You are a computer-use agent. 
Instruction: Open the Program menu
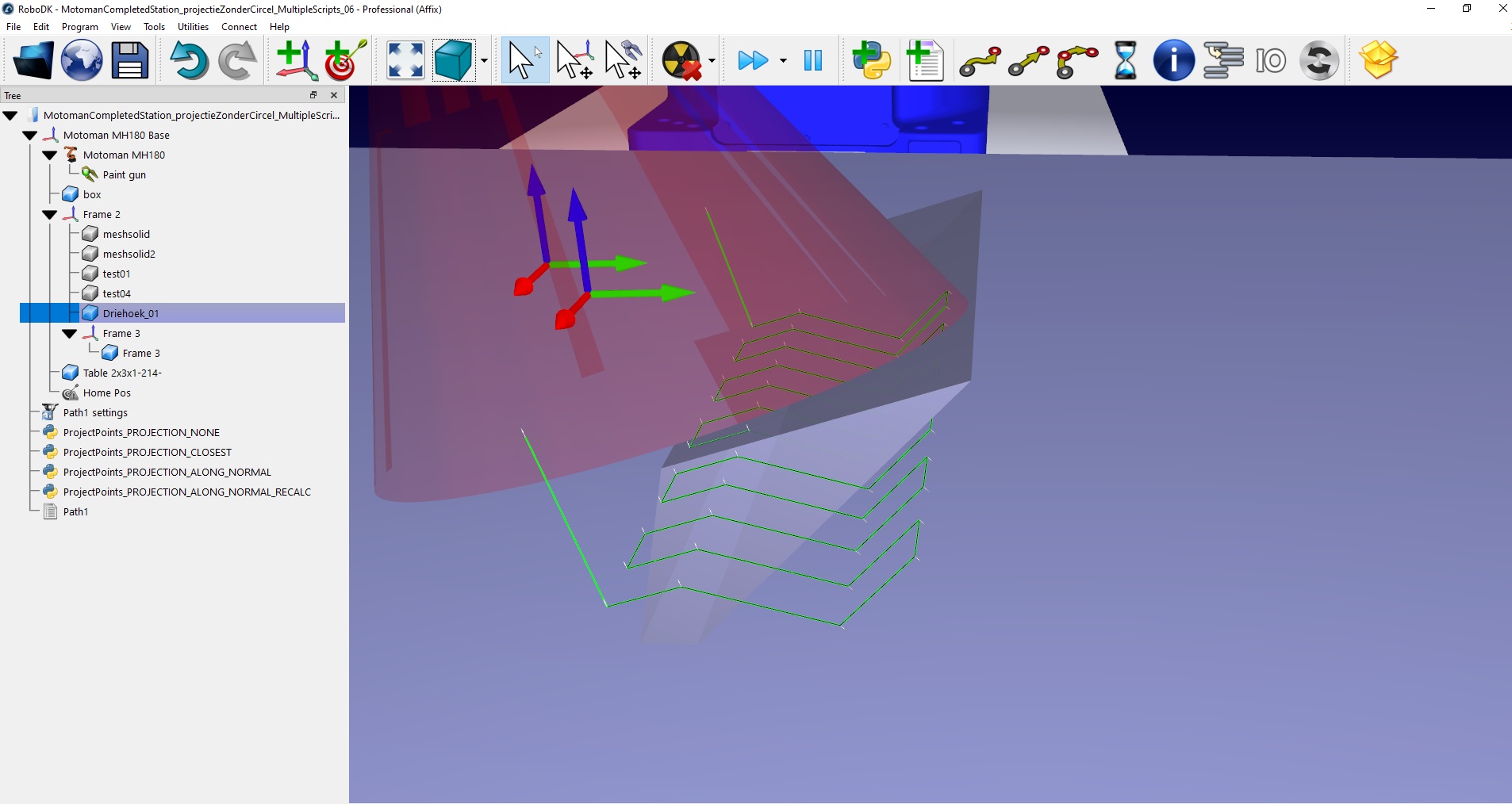coord(79,27)
